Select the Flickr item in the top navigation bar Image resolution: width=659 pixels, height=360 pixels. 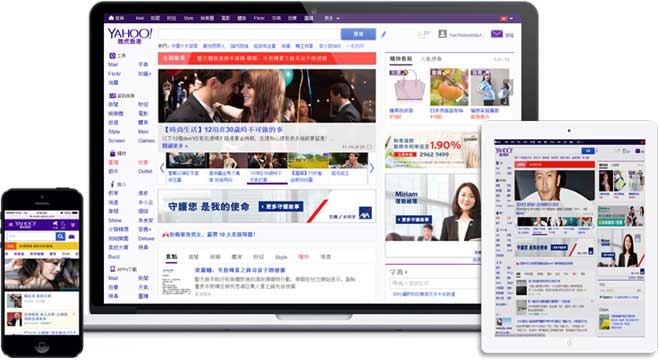[259, 18]
